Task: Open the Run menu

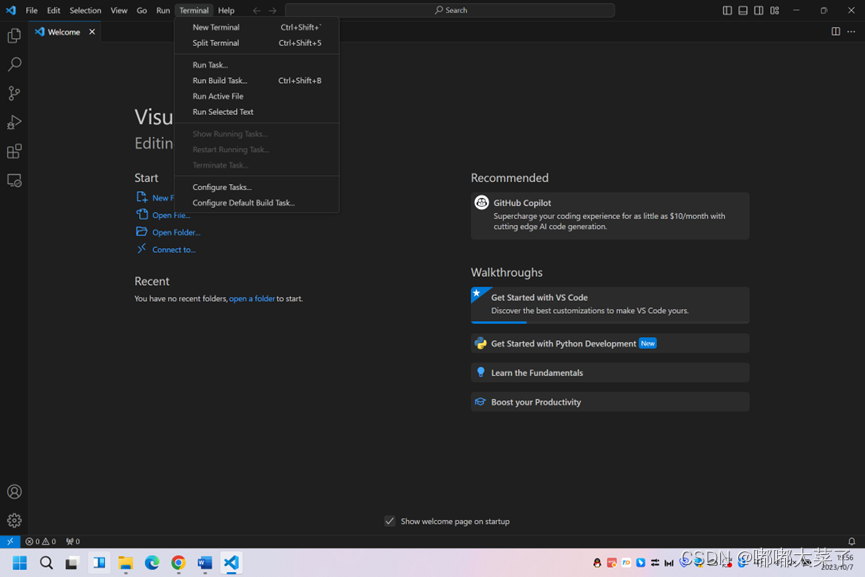Action: click(163, 10)
